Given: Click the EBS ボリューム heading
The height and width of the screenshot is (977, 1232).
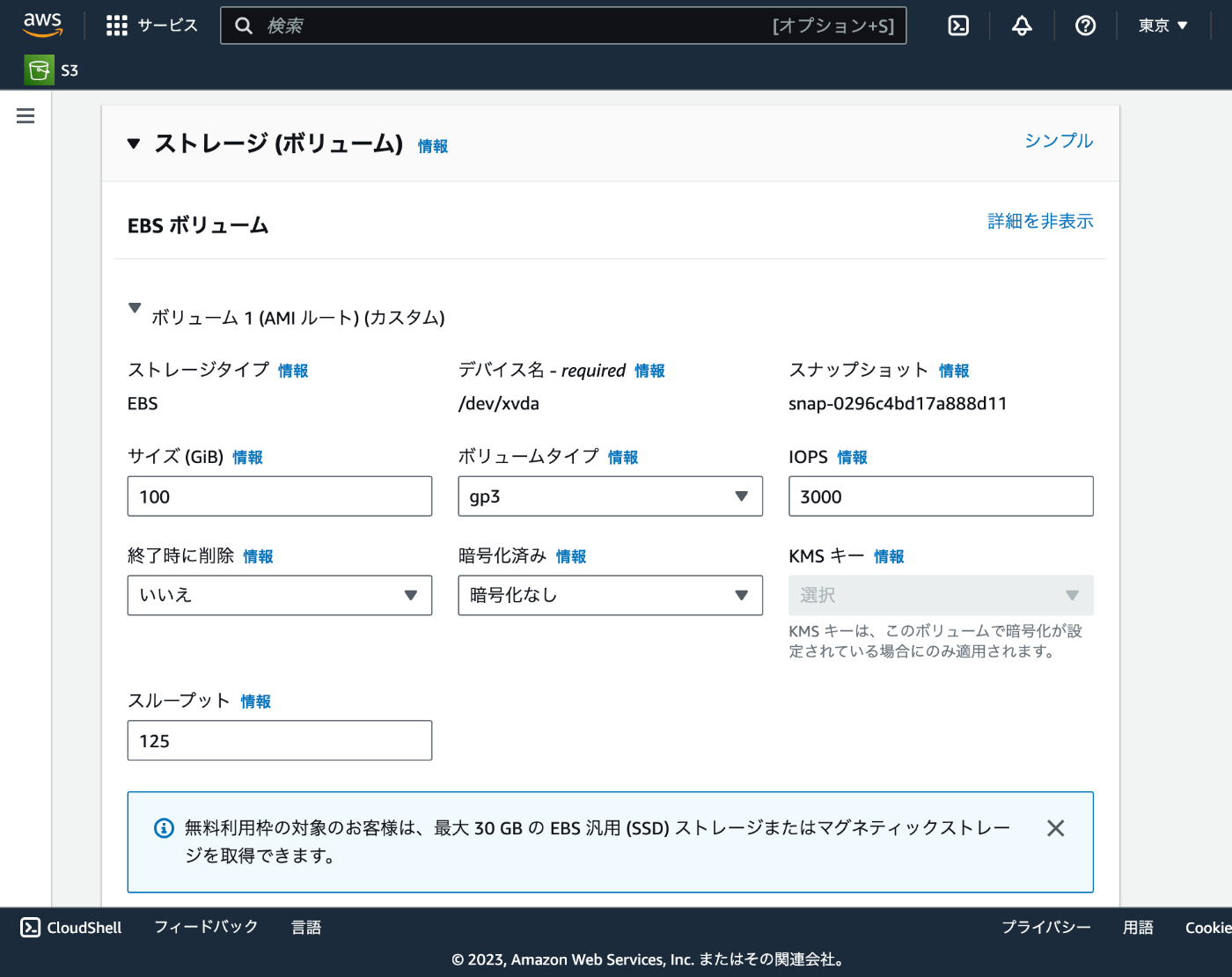Looking at the screenshot, I should coord(198,225).
